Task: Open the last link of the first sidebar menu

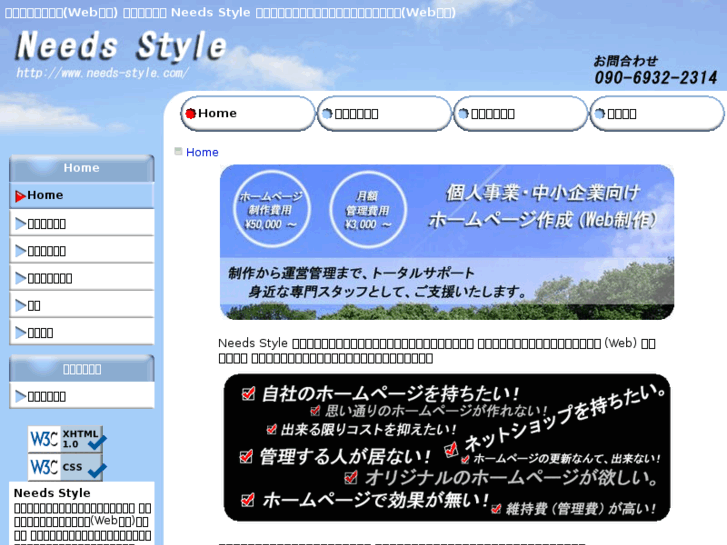Action: 82,333
